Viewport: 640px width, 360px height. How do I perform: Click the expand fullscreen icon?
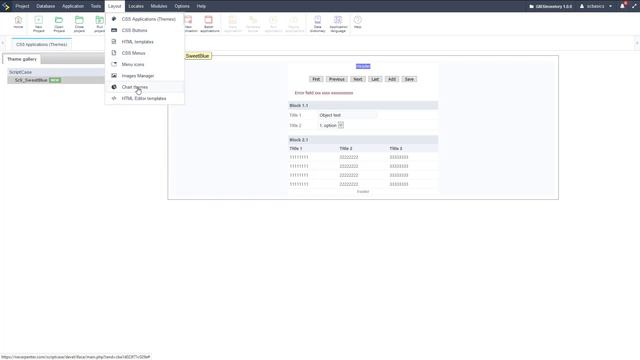point(634,6)
